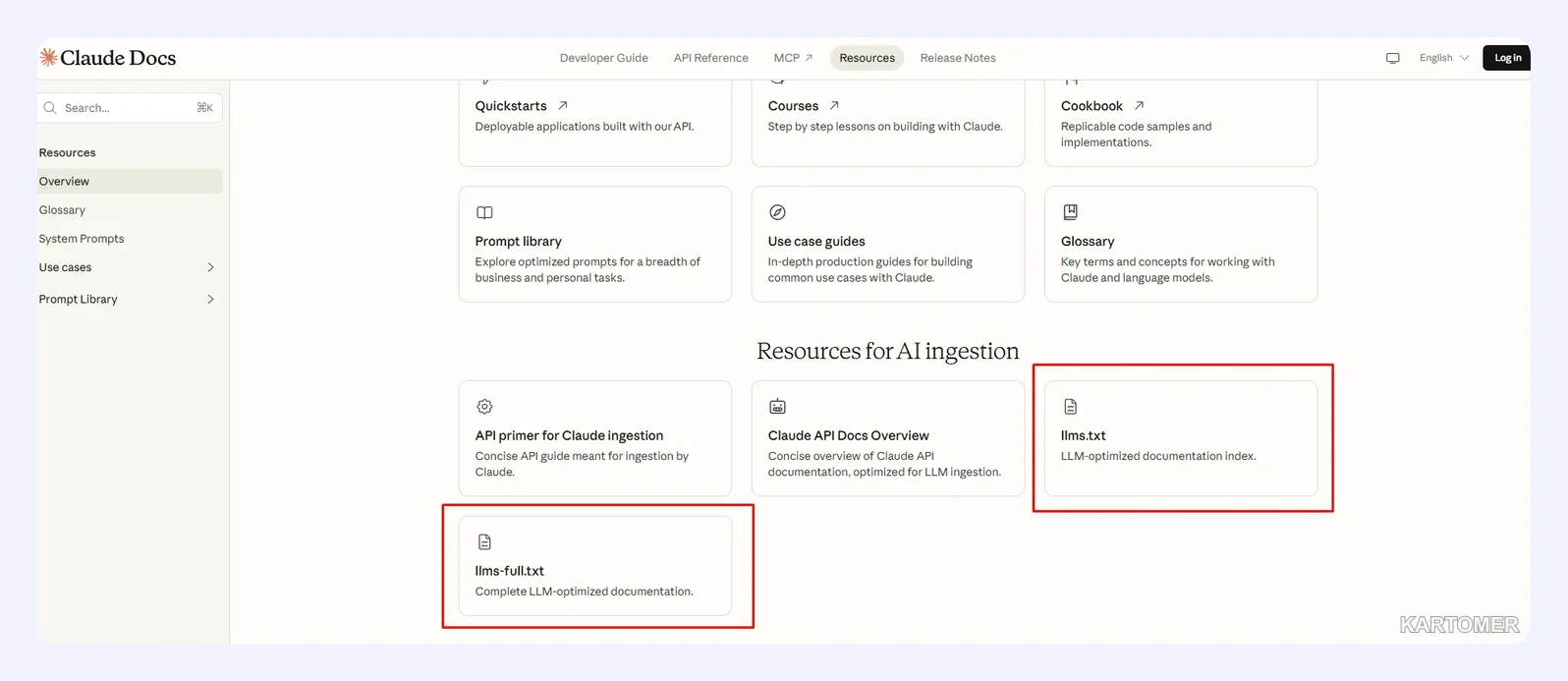Click the Use case guides compass icon
This screenshot has height=681, width=1568.
[777, 212]
